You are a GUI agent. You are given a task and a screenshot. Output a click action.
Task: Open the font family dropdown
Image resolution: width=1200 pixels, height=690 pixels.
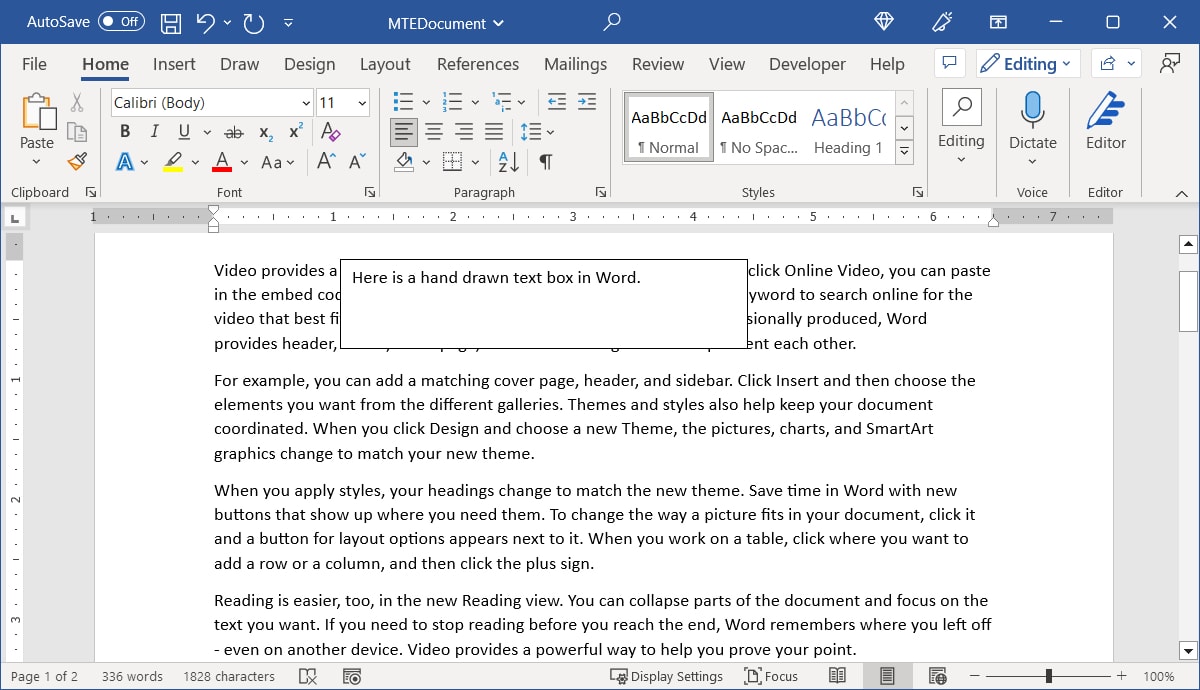(x=306, y=102)
